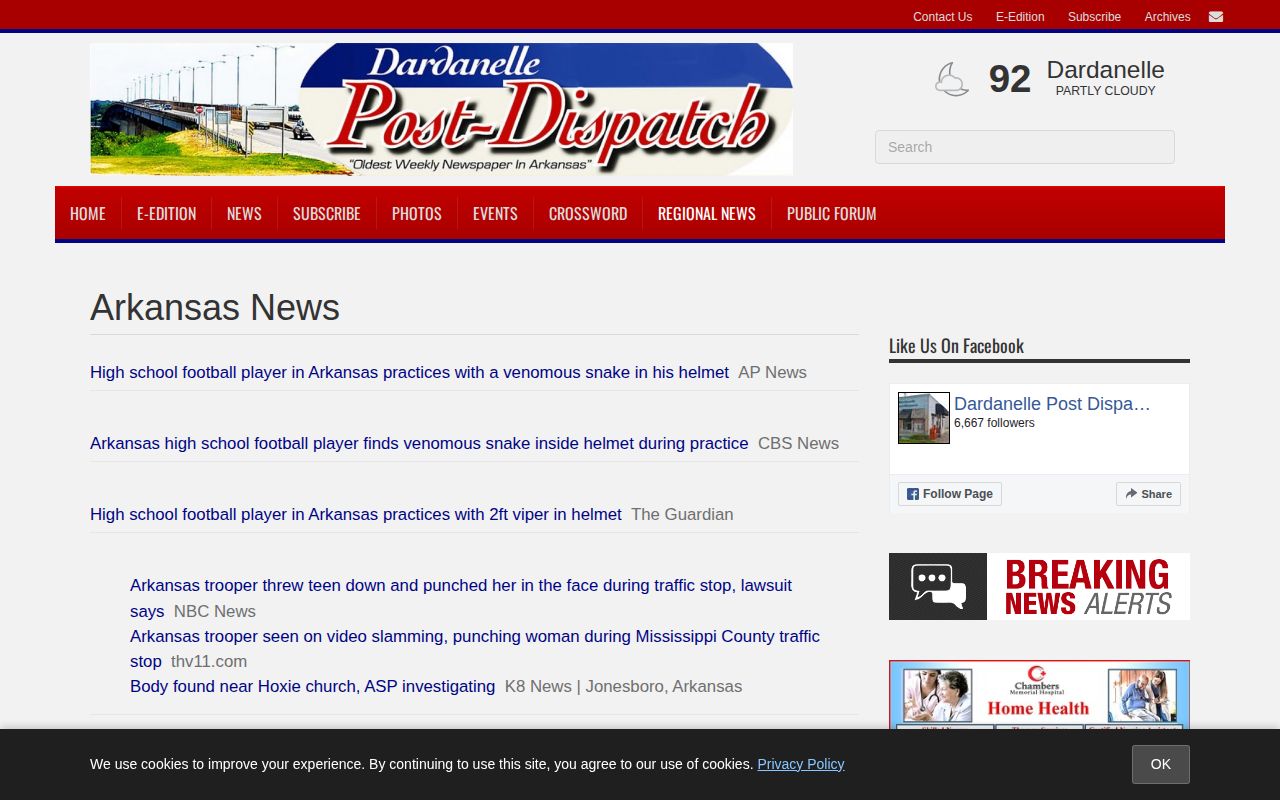Viewport: 1280px width, 800px height.
Task: Open the PHOTOS menu item
Action: click(x=417, y=214)
